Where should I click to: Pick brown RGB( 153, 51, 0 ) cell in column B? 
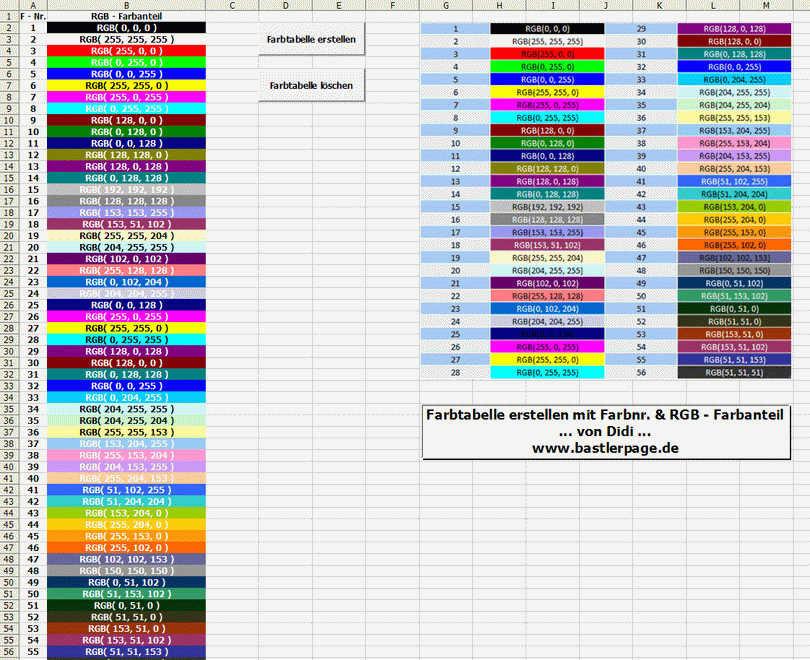pyautogui.click(x=127, y=628)
